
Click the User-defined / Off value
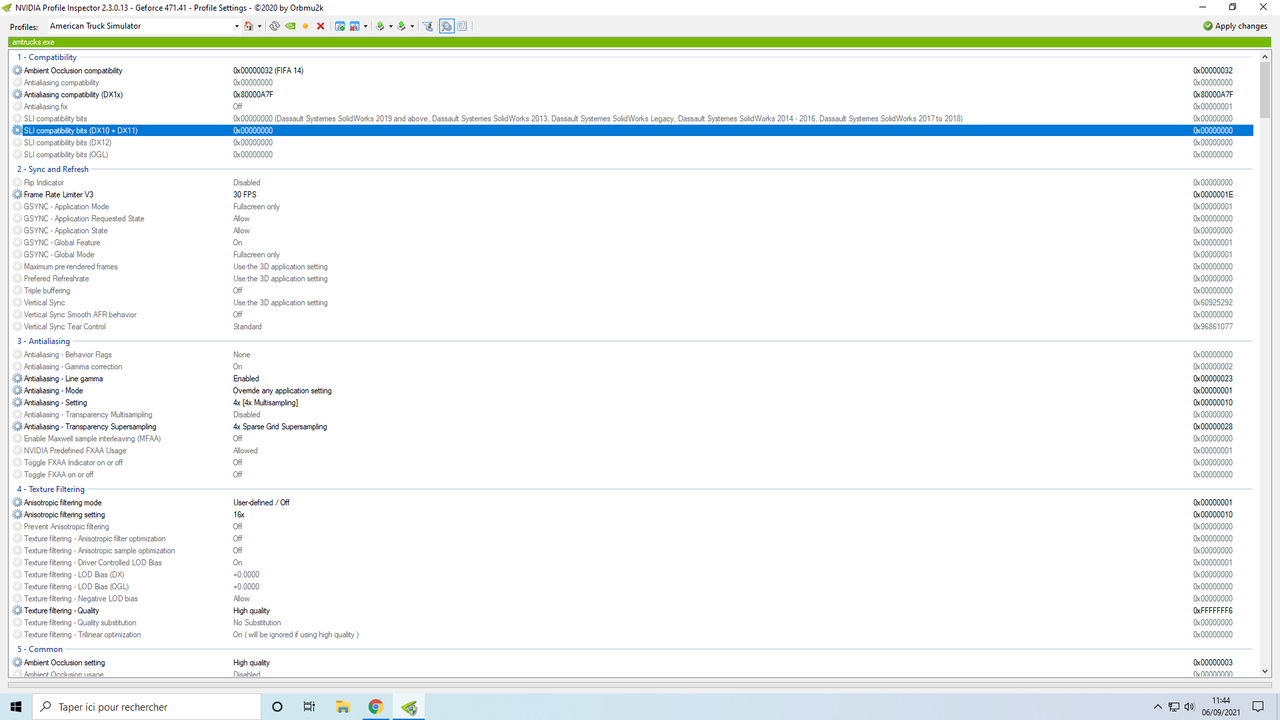point(261,503)
